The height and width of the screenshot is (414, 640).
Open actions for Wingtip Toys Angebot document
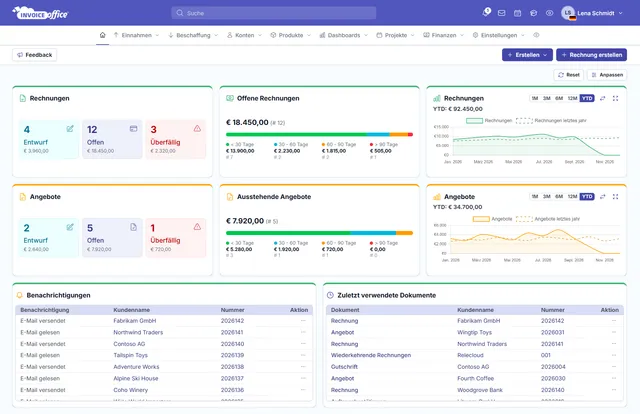click(x=614, y=332)
